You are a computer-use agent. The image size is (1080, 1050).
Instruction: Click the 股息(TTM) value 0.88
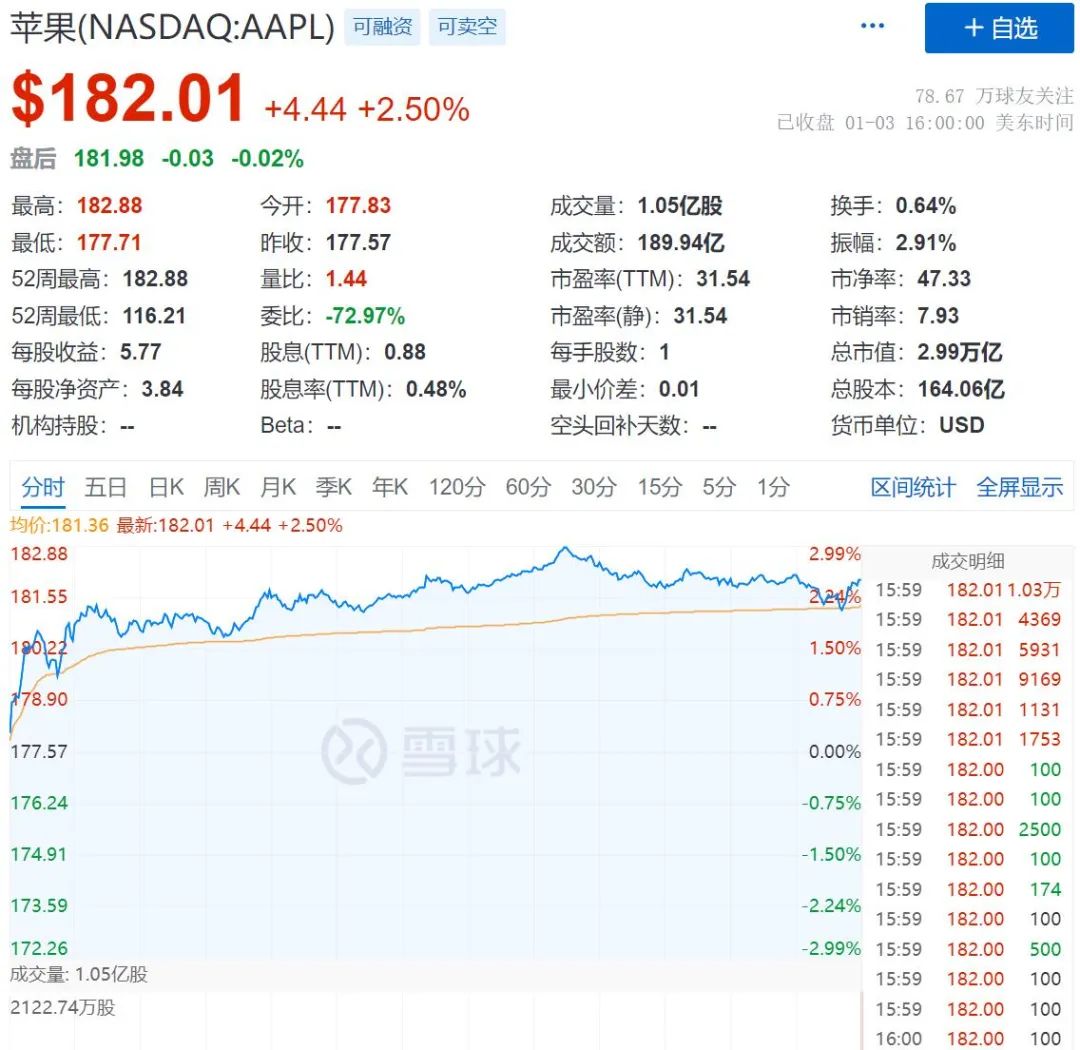(405, 352)
